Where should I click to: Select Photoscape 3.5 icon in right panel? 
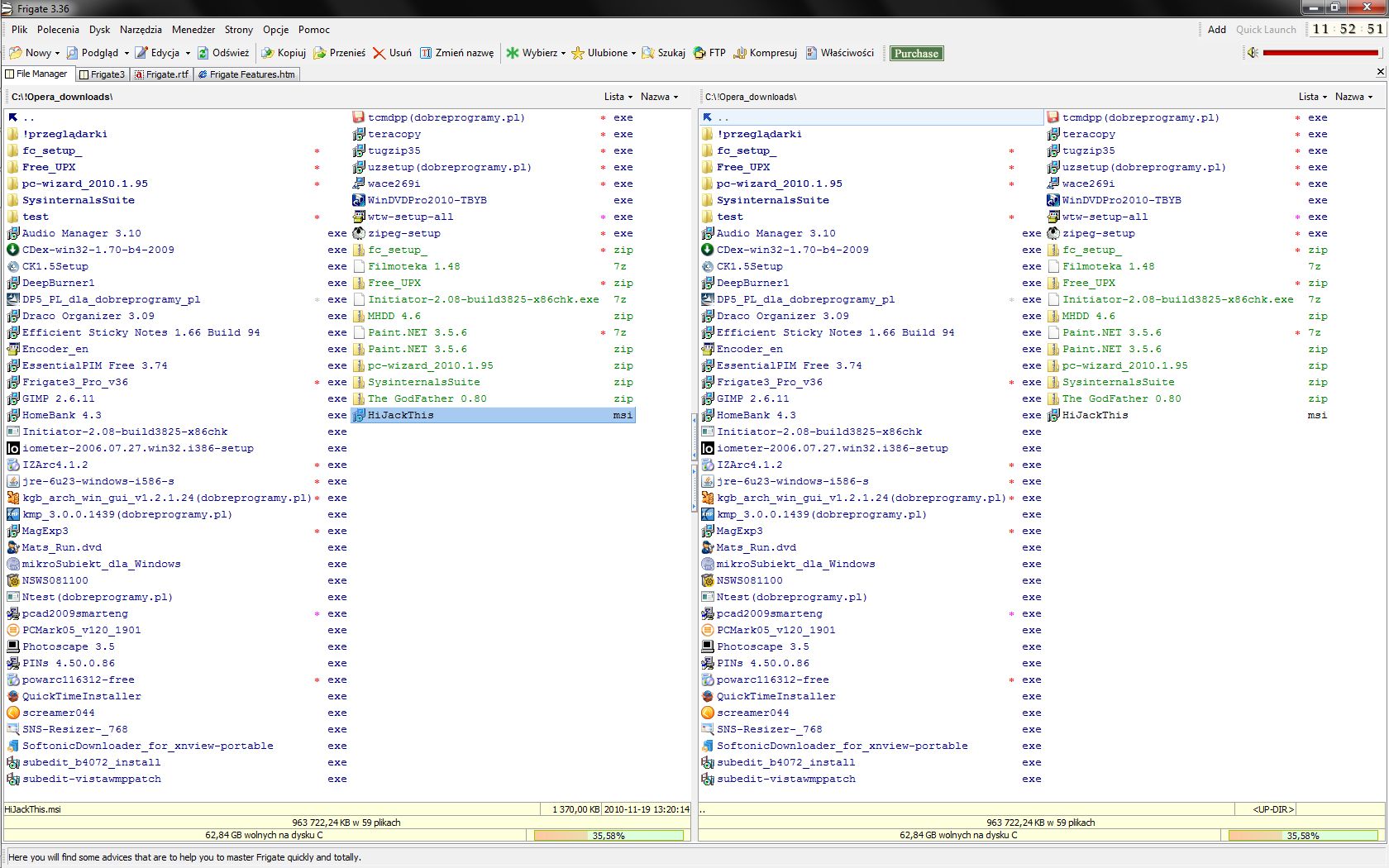707,646
